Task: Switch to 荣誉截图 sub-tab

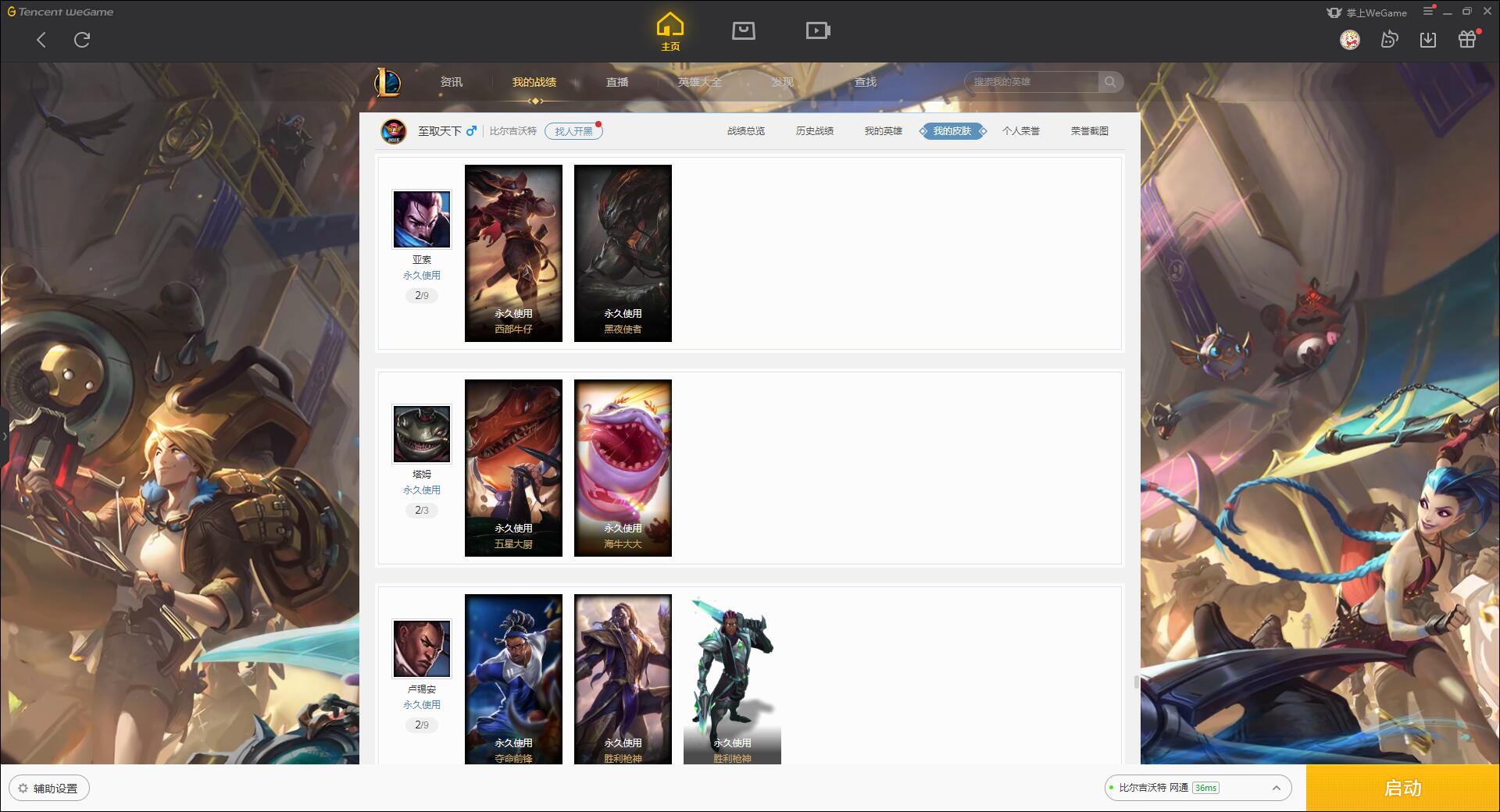Action: [x=1090, y=131]
